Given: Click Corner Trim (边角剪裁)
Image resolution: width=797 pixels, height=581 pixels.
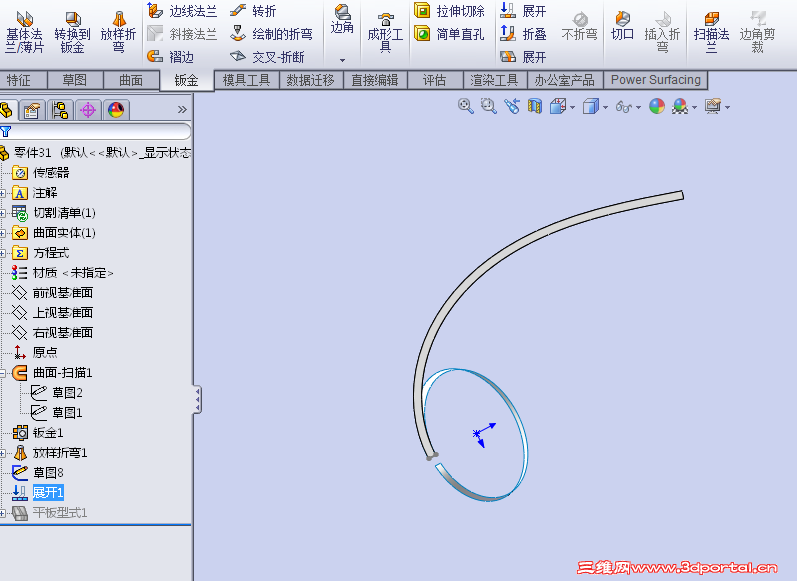Looking at the screenshot, I should (x=757, y=32).
